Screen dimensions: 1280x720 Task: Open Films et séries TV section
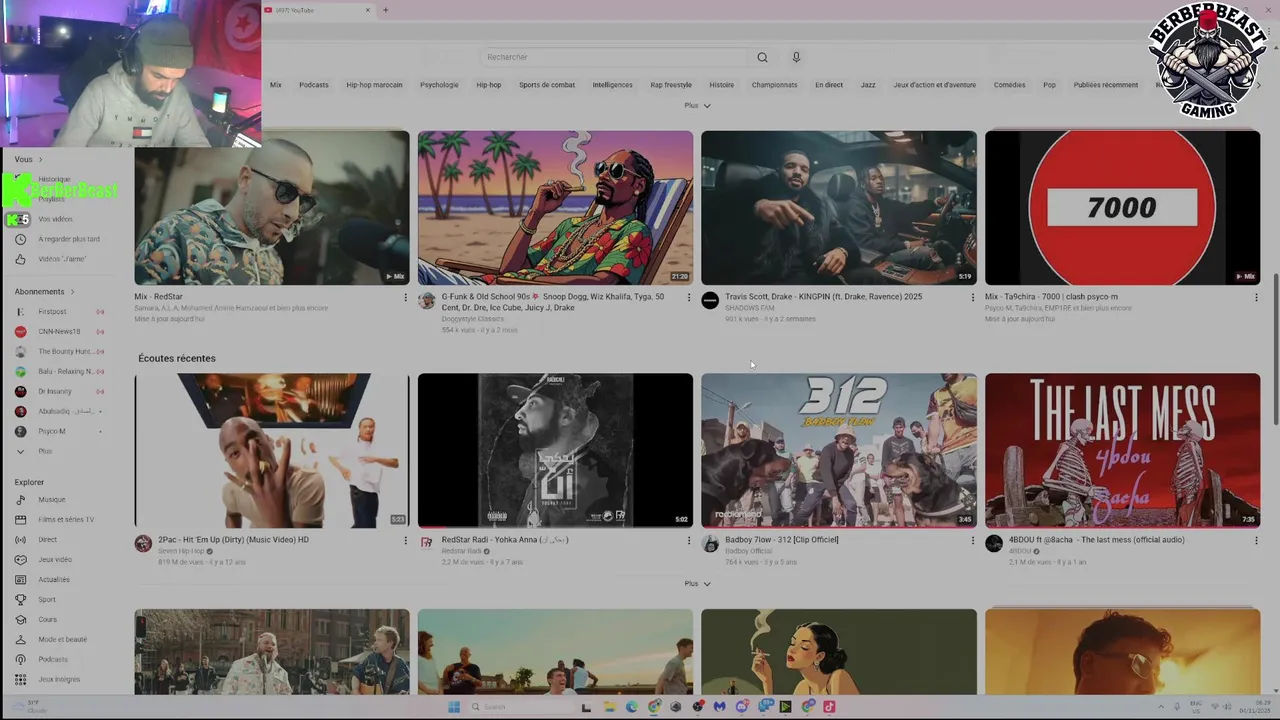pyautogui.click(x=66, y=519)
